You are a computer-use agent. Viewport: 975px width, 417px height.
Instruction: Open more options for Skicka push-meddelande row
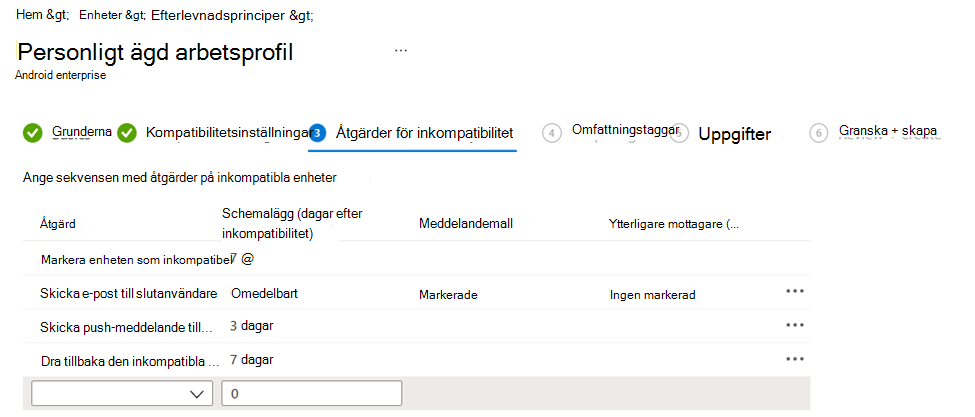(795, 324)
